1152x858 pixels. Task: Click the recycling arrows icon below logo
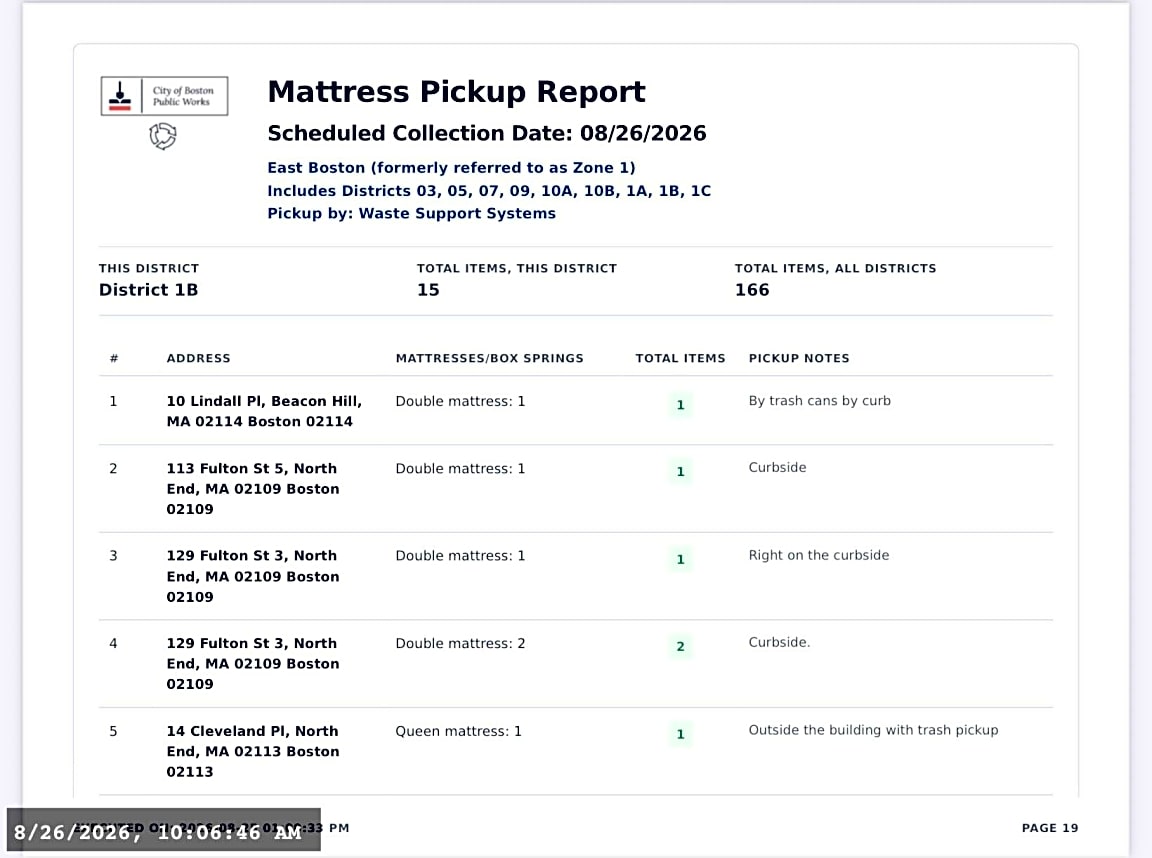pos(163,136)
